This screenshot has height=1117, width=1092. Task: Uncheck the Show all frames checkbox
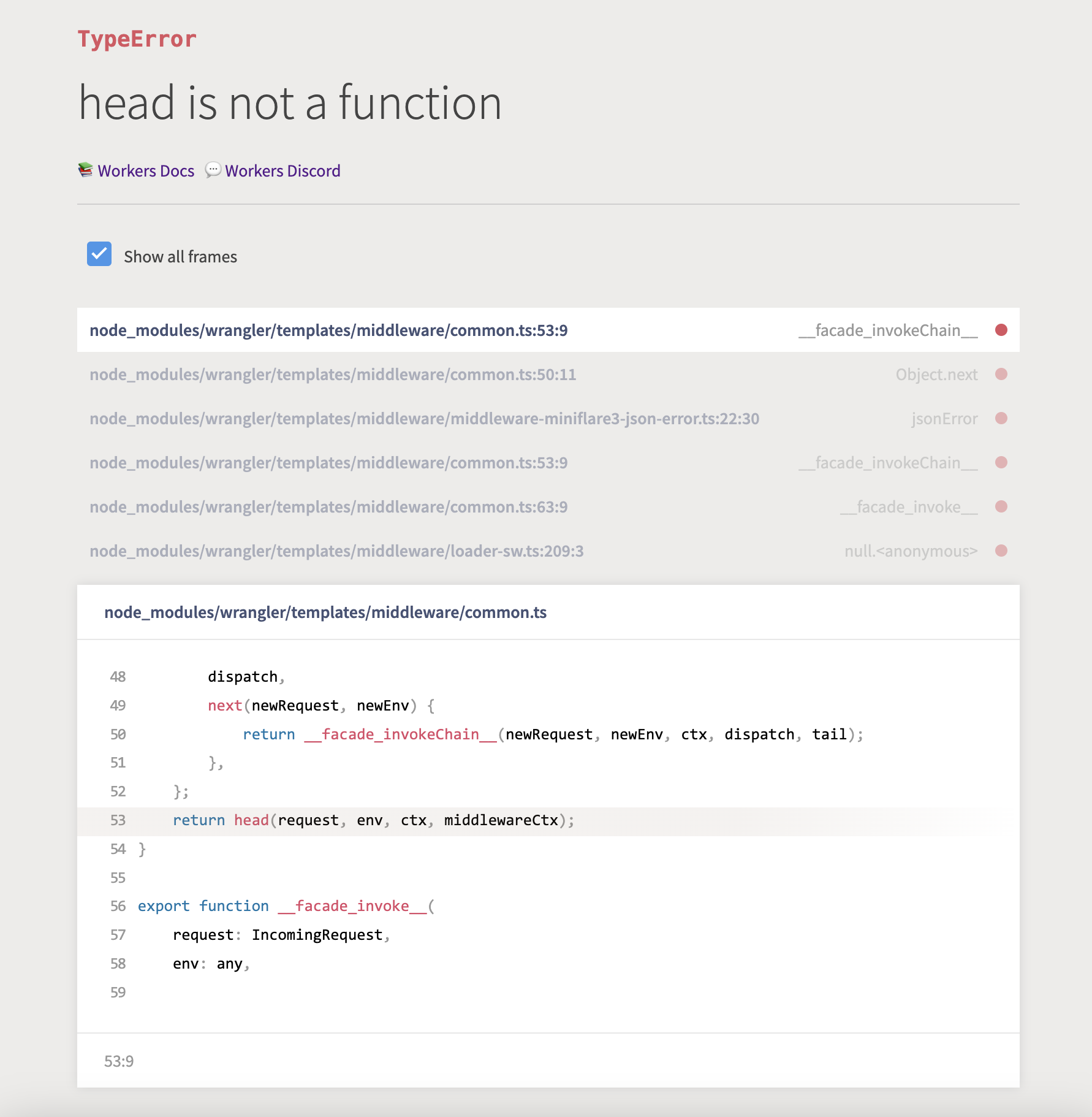(99, 254)
